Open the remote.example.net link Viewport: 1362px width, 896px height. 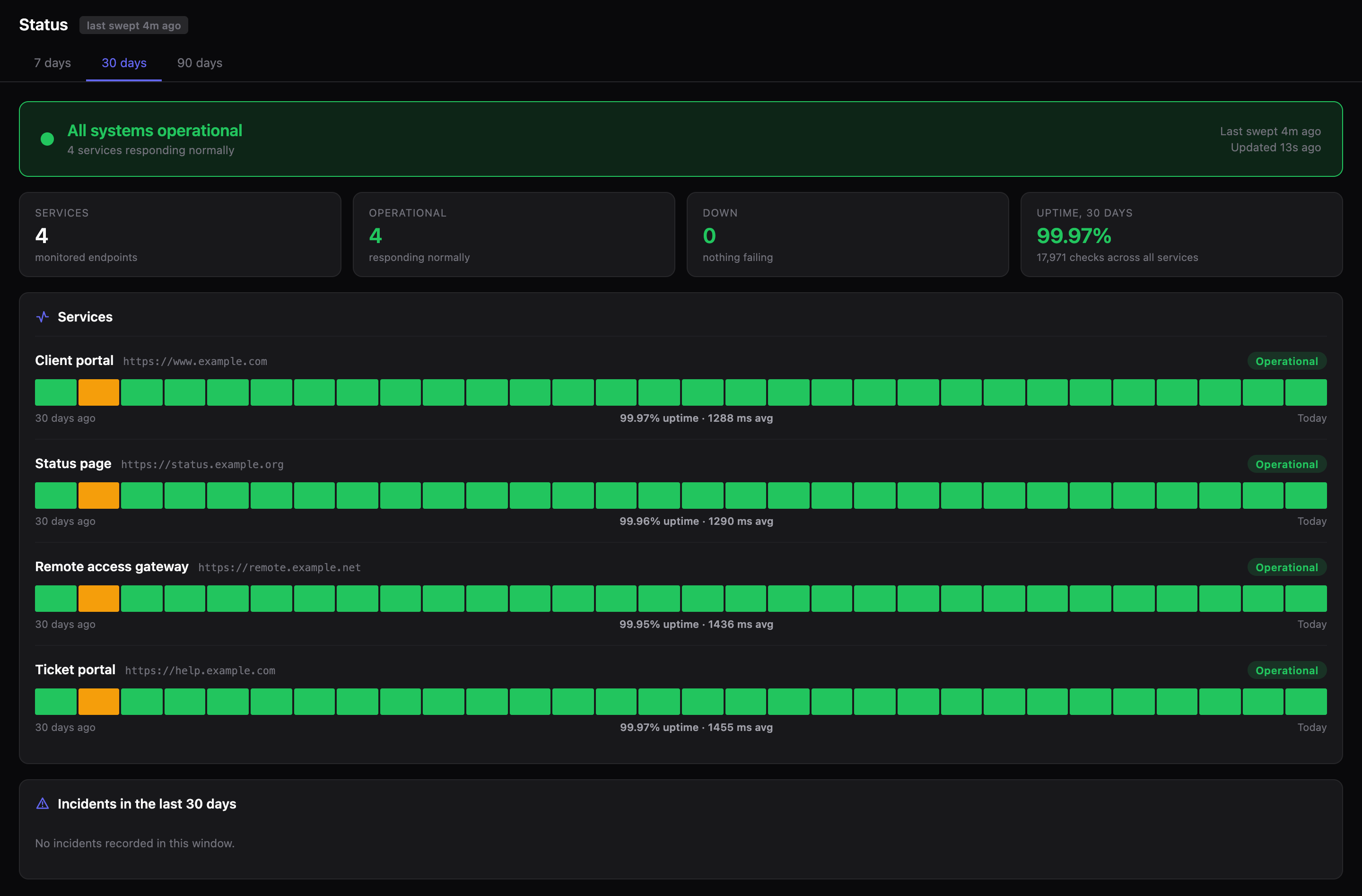280,567
